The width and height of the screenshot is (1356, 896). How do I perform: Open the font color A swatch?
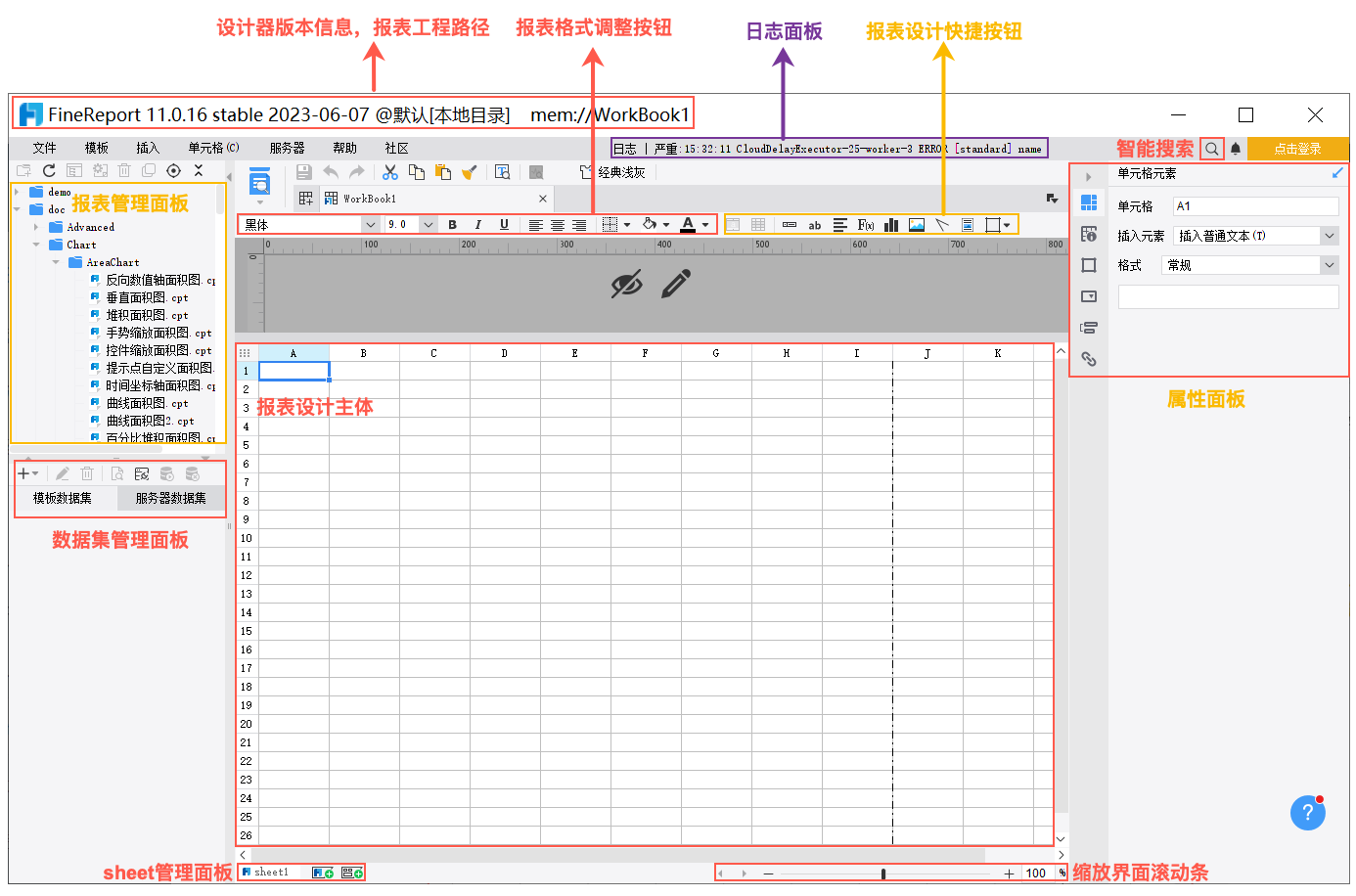[688, 225]
